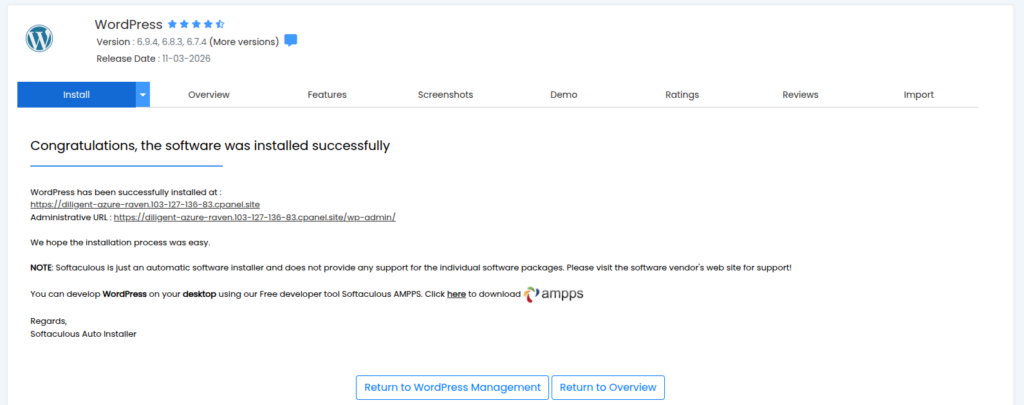Click Return to WordPress Management button
This screenshot has width=1024, height=405.
pyautogui.click(x=453, y=387)
